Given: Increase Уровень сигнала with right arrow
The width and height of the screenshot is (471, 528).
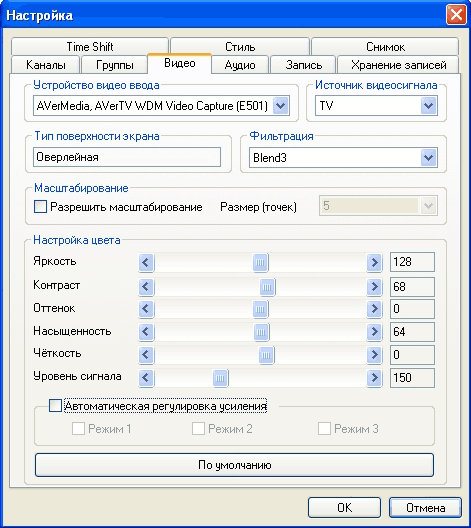Looking at the screenshot, I should 374,378.
